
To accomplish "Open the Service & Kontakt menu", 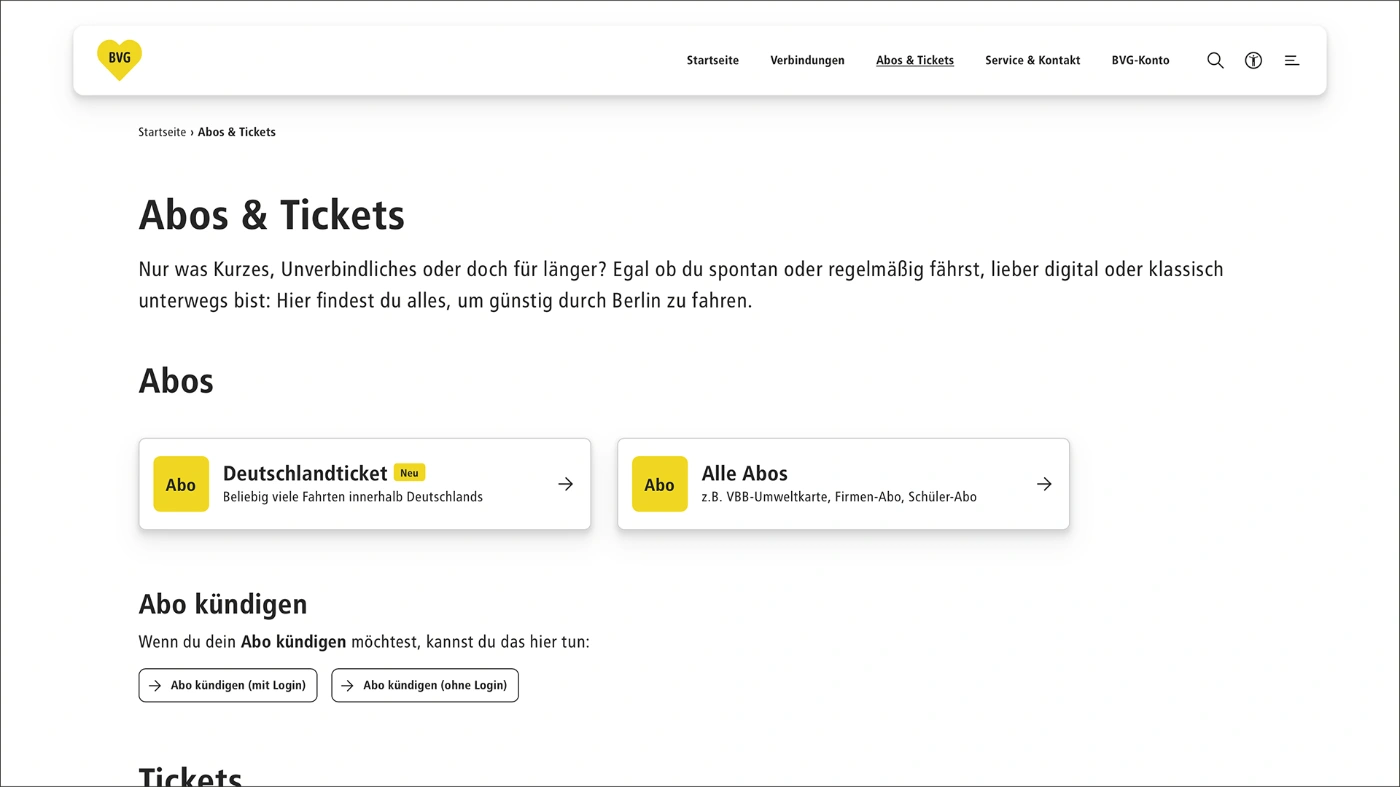I will coord(1032,60).
